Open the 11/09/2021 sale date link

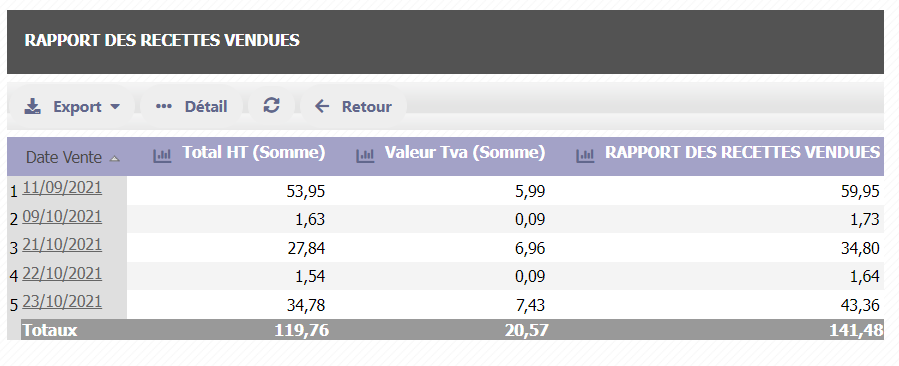(62, 188)
